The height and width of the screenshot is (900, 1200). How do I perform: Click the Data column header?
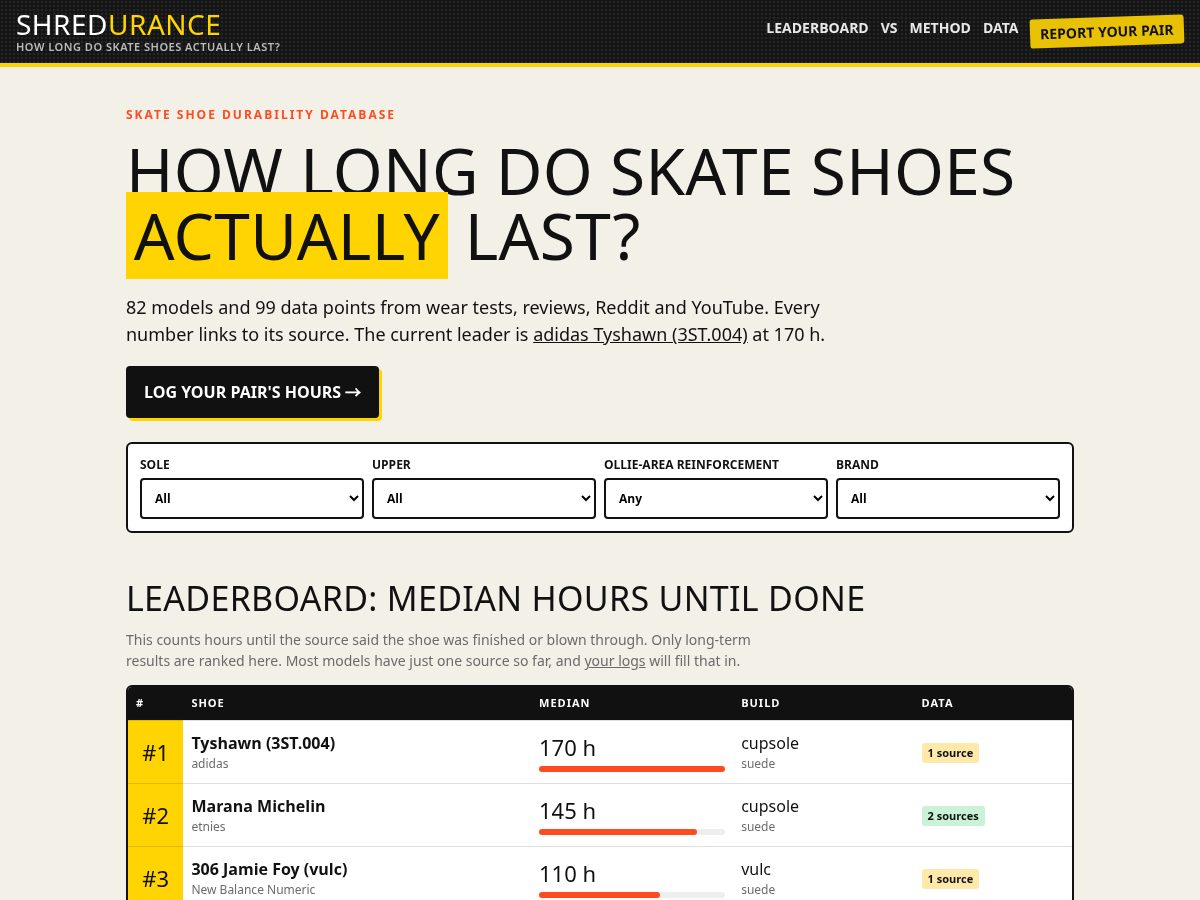coord(937,703)
